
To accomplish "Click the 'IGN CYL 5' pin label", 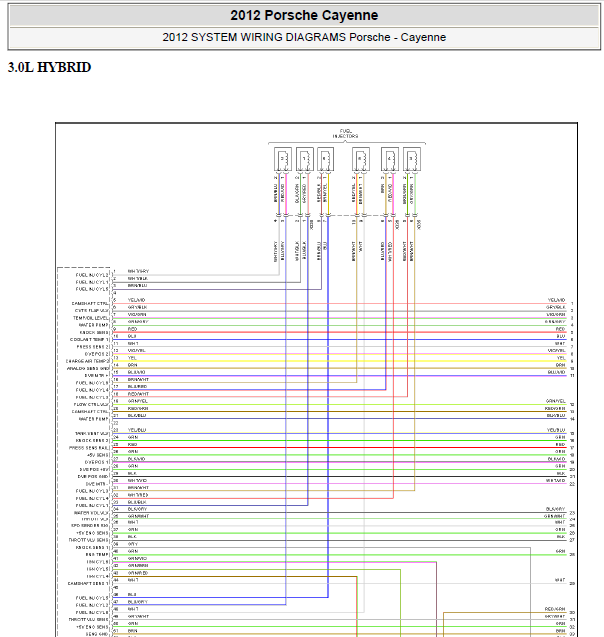I will pyautogui.click(x=98, y=569).
